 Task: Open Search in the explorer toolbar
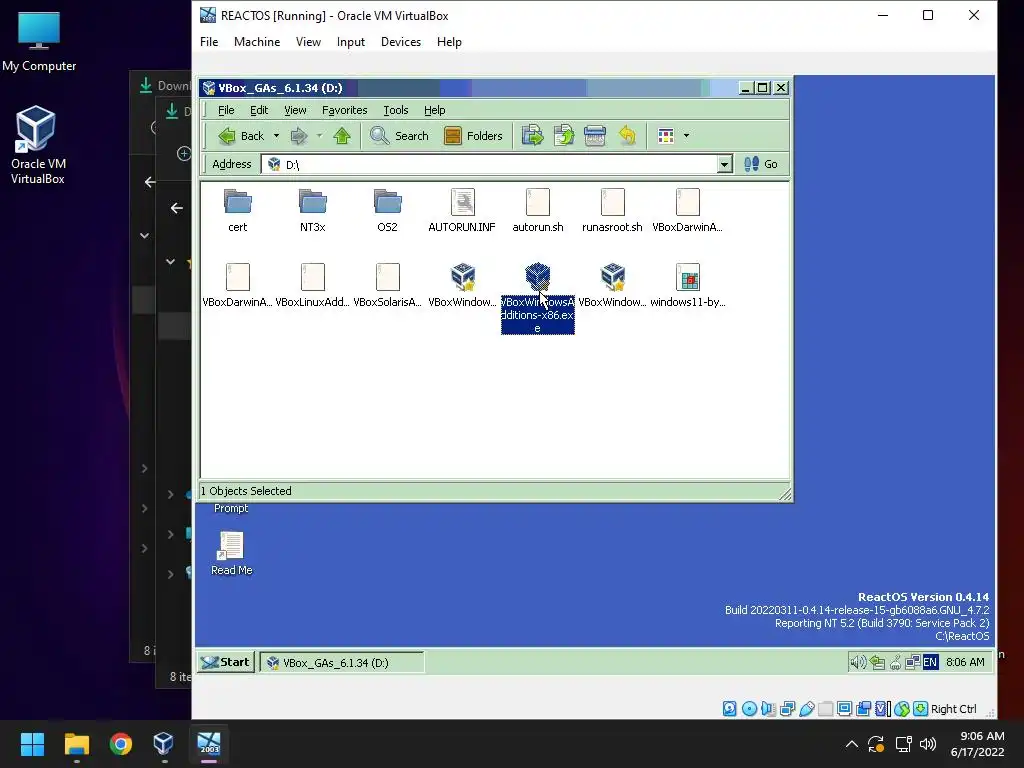(x=399, y=136)
